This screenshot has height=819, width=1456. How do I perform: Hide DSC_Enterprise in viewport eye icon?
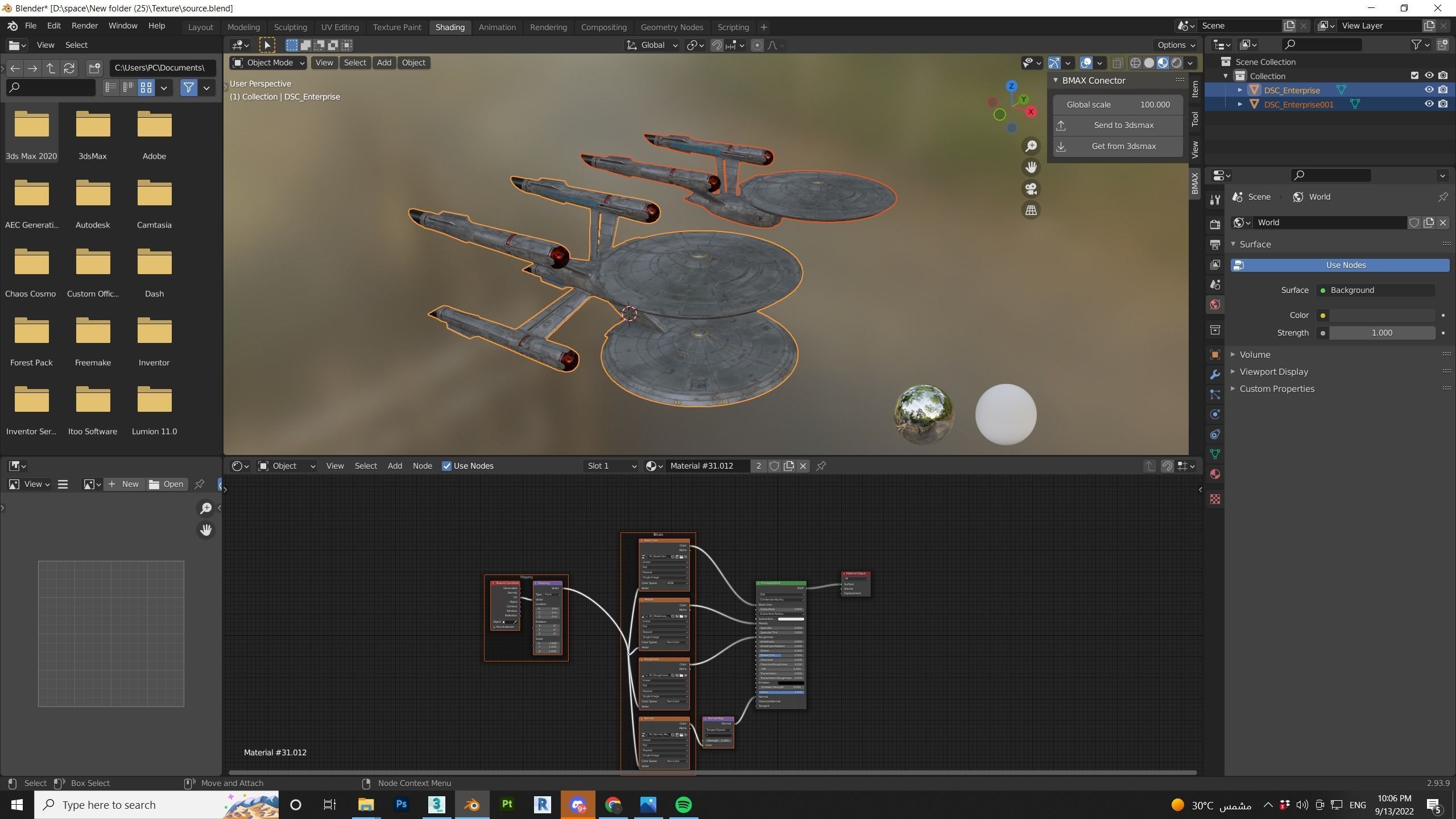[1429, 90]
